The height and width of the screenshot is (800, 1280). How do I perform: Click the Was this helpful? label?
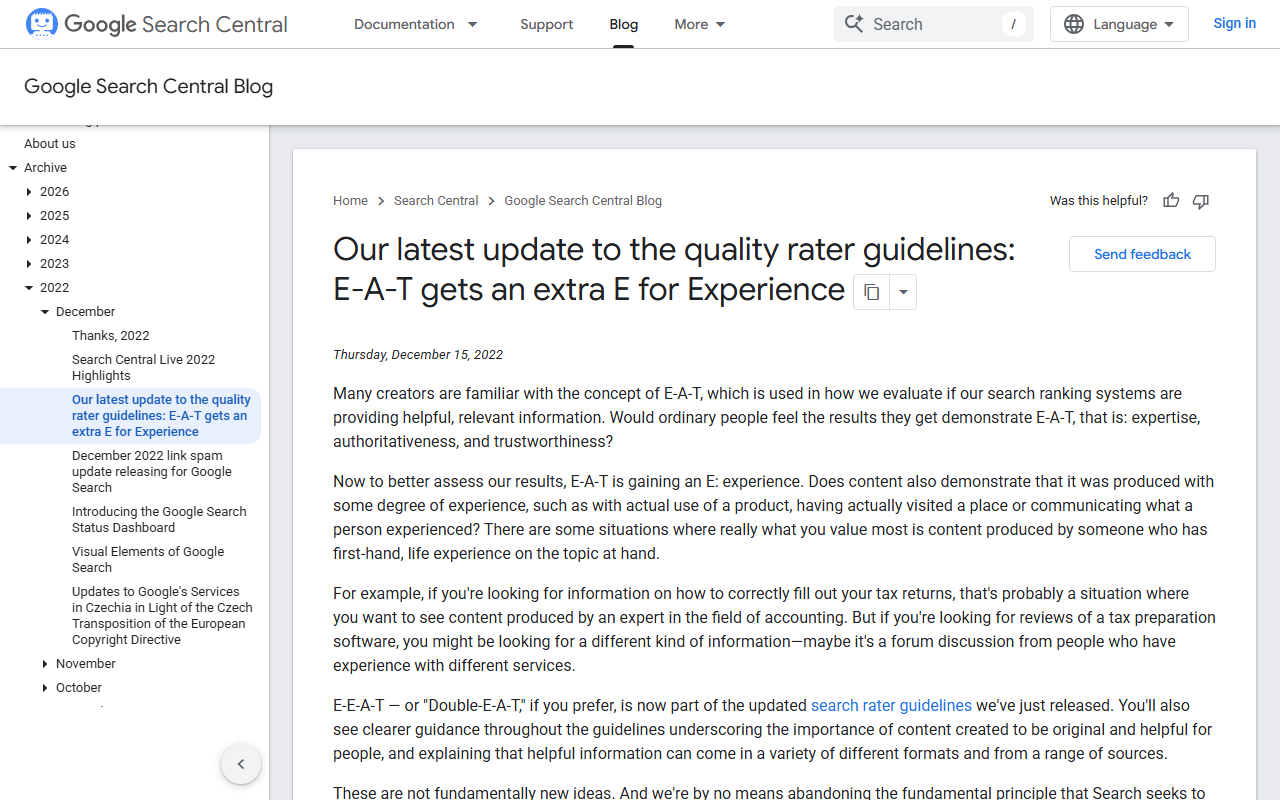[x=1099, y=201]
